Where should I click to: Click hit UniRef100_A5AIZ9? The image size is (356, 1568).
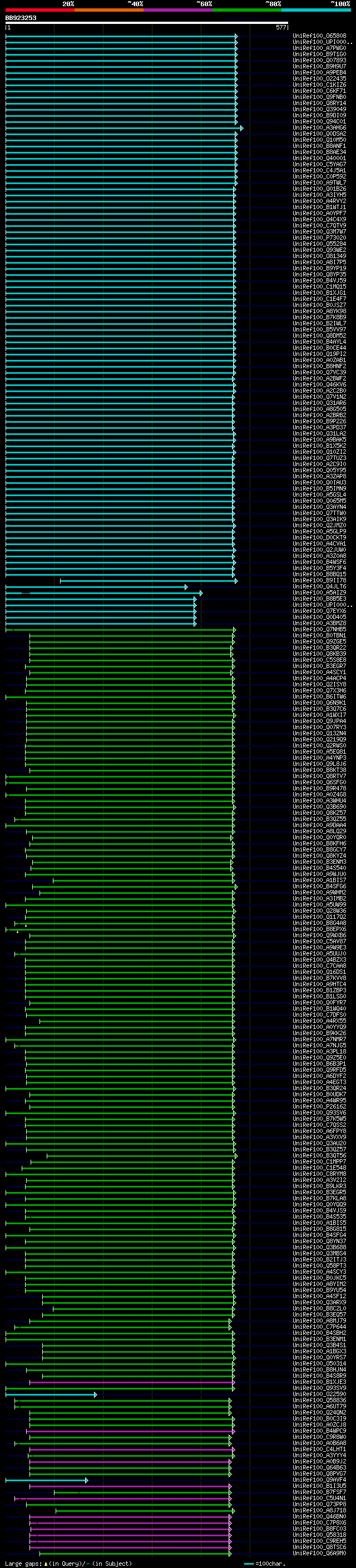(319, 593)
